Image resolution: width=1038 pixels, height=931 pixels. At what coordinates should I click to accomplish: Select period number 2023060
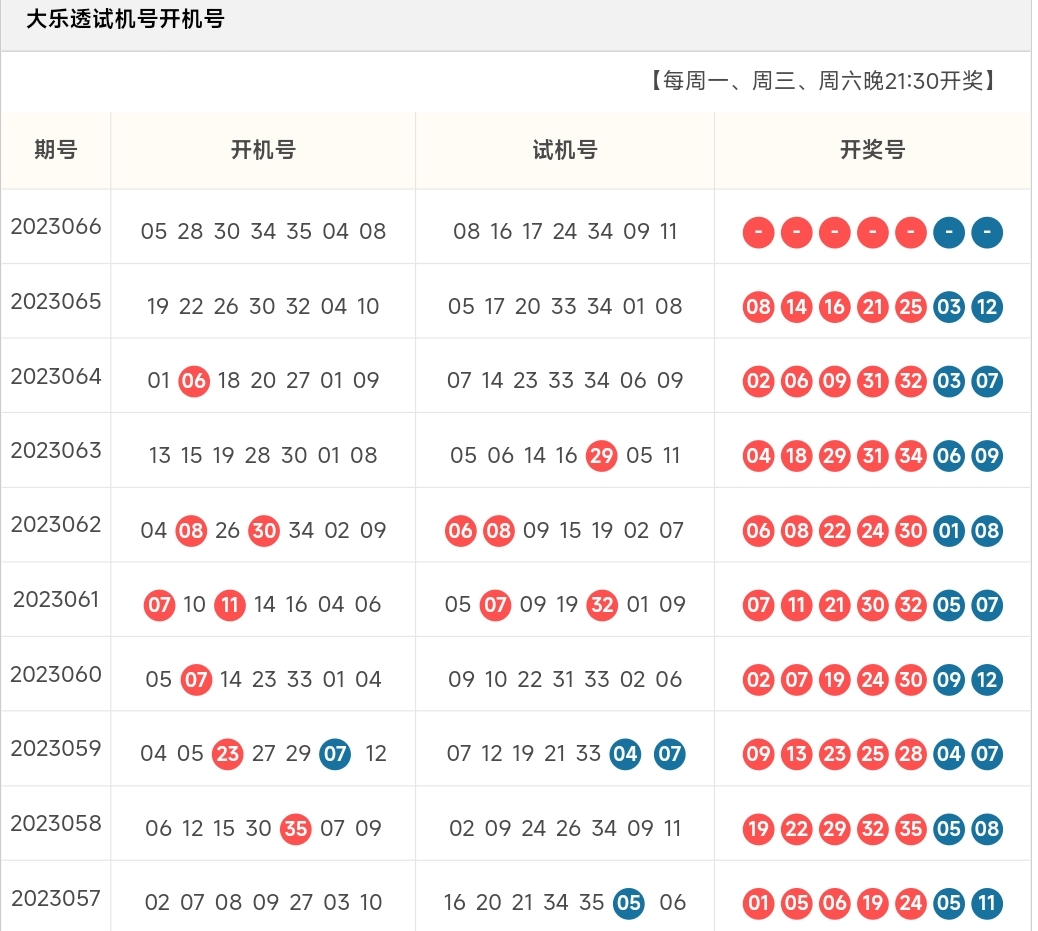tap(56, 674)
